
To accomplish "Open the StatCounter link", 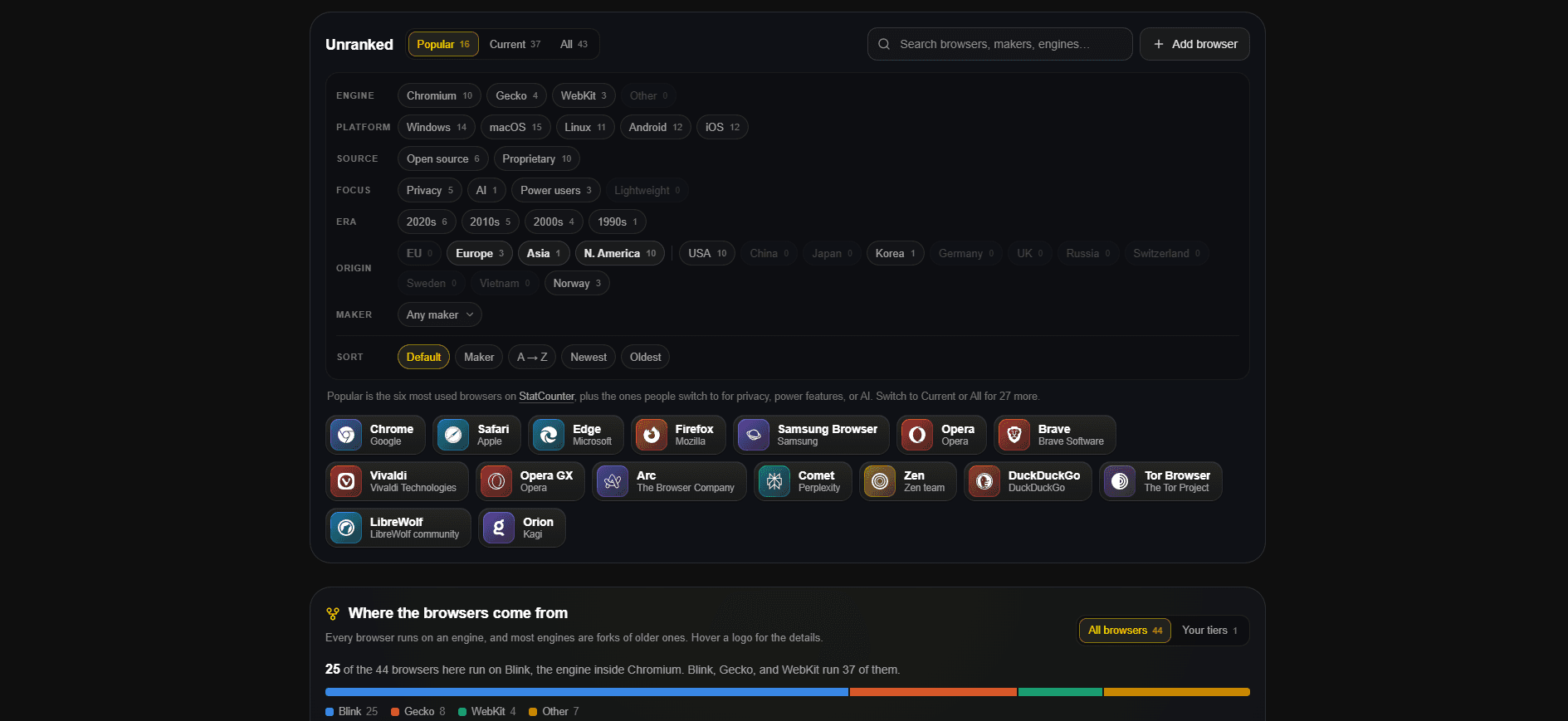I will point(546,397).
